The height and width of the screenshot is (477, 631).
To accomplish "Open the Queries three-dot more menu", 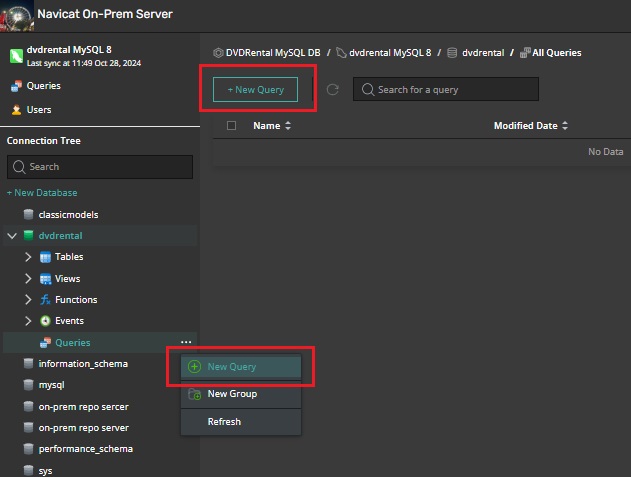I will pos(186,342).
